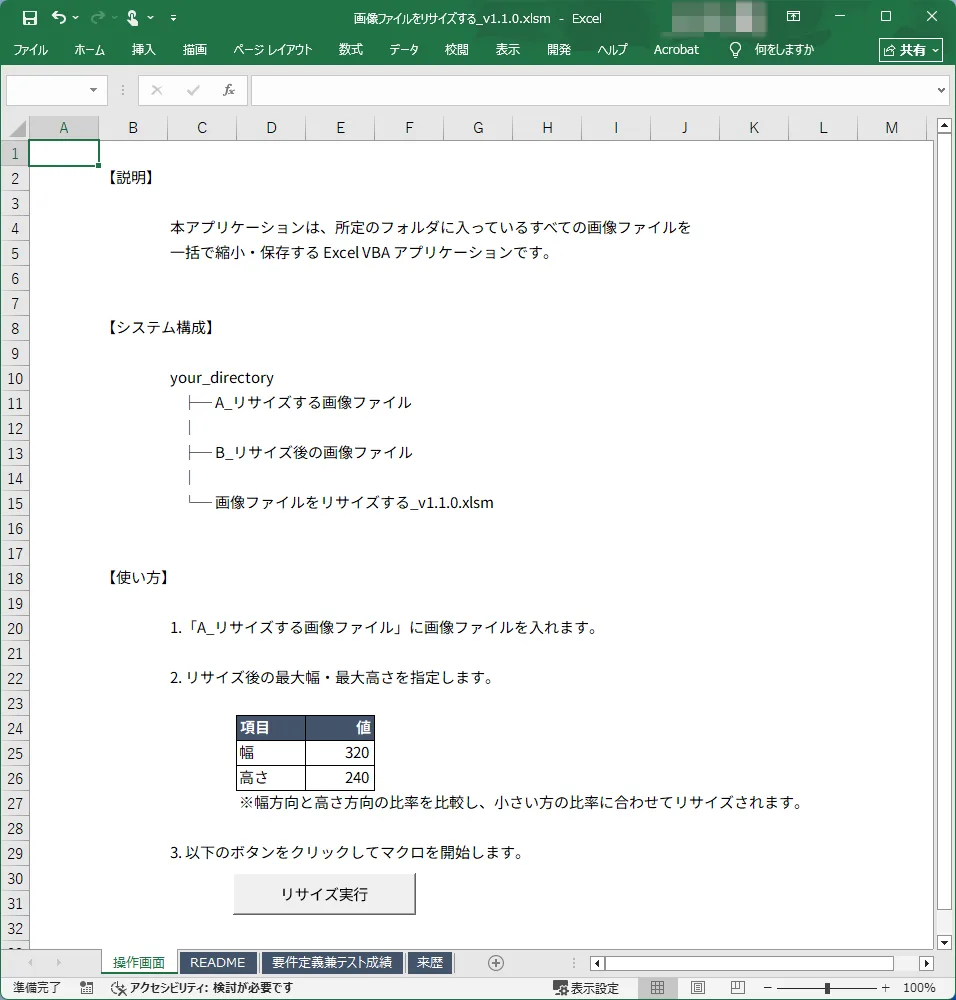The width and height of the screenshot is (956, 1000).
Task: Click the macro recording icon in status bar
Action: 87,988
